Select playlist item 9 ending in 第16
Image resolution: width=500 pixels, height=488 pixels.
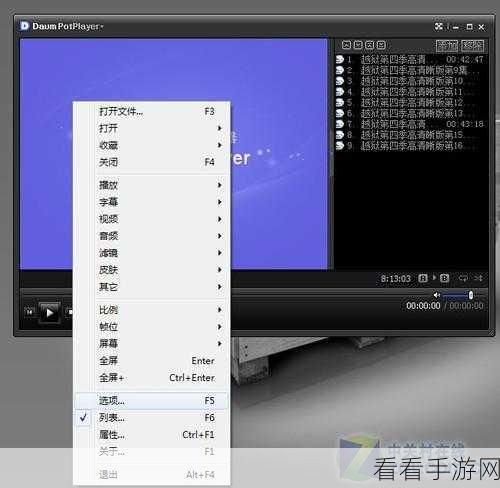click(410, 146)
